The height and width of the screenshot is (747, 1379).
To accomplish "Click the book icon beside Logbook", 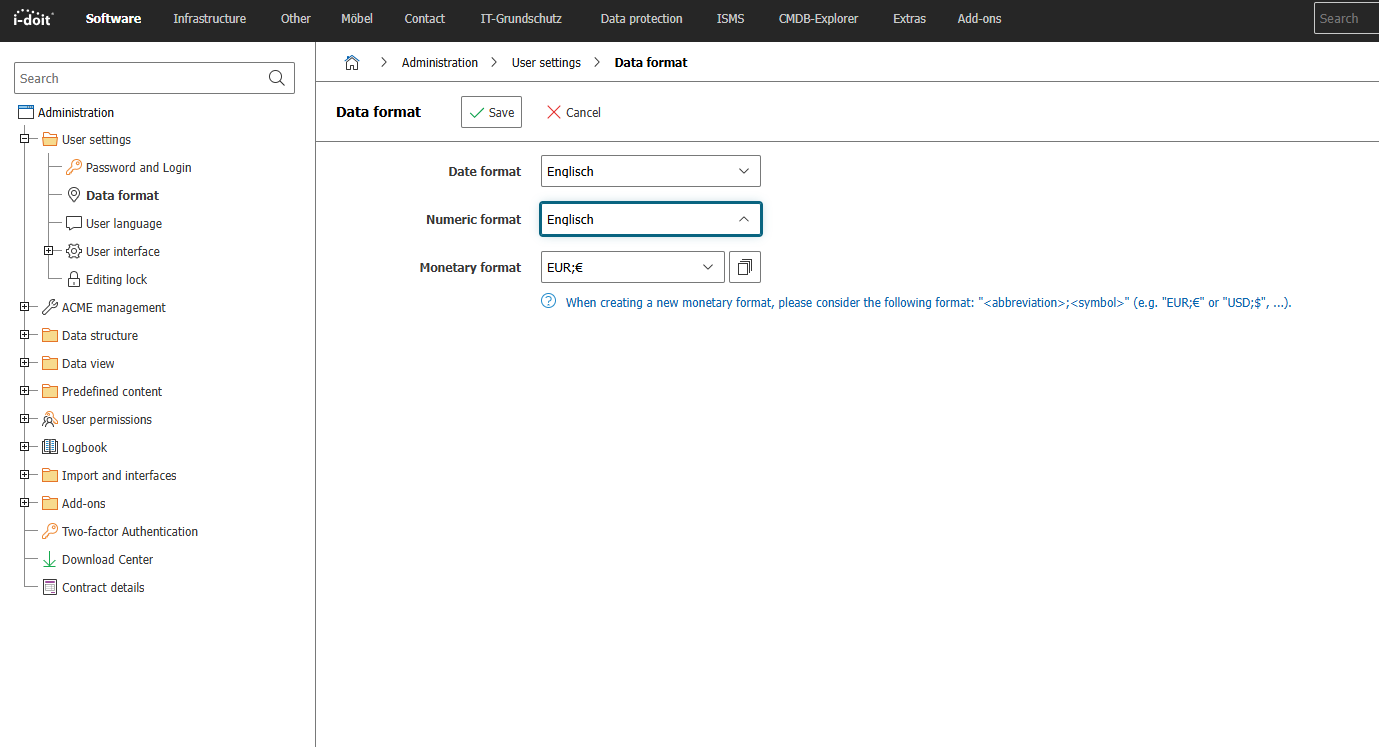I will pos(50,448).
